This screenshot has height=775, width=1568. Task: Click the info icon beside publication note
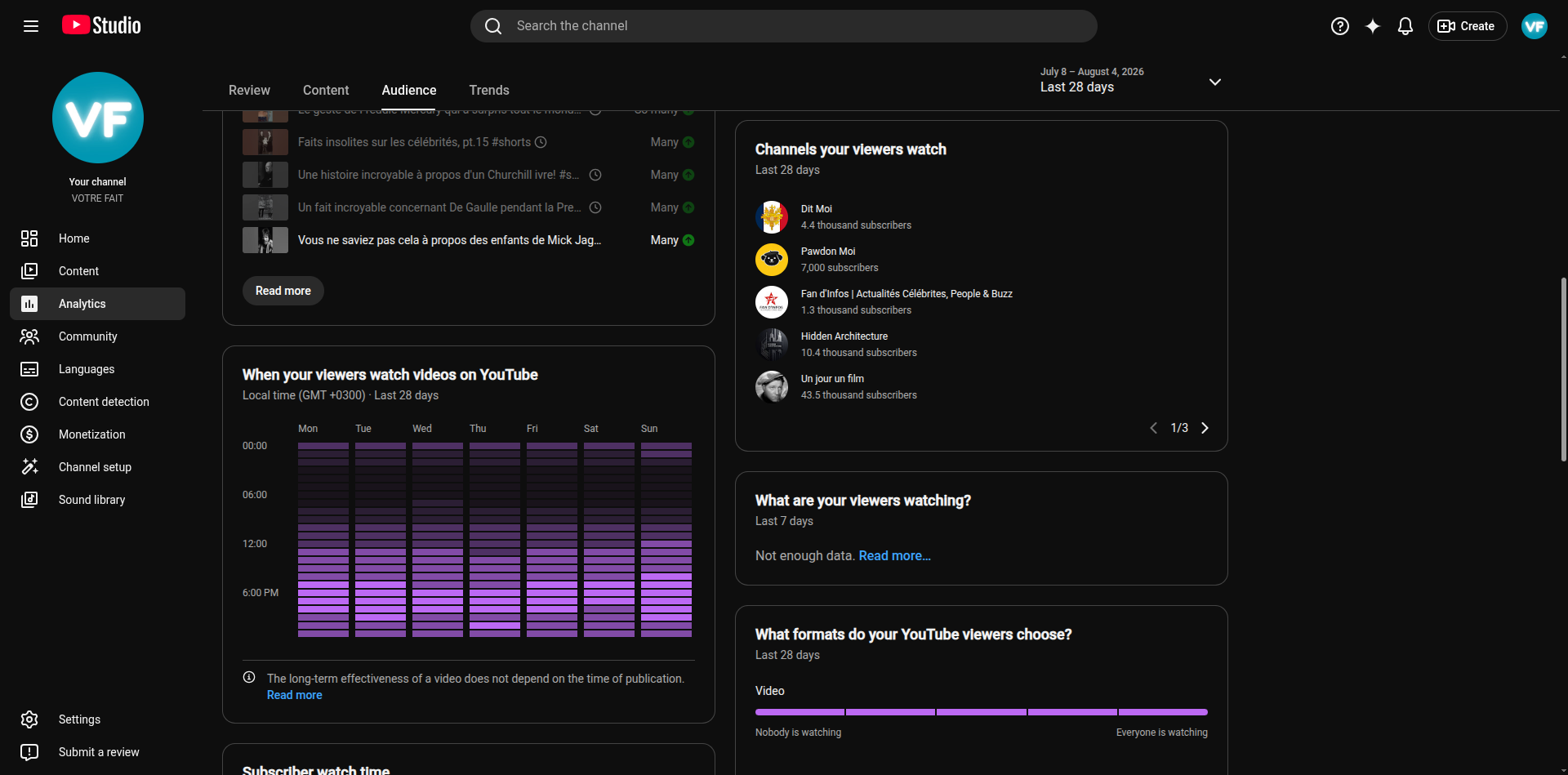click(249, 677)
